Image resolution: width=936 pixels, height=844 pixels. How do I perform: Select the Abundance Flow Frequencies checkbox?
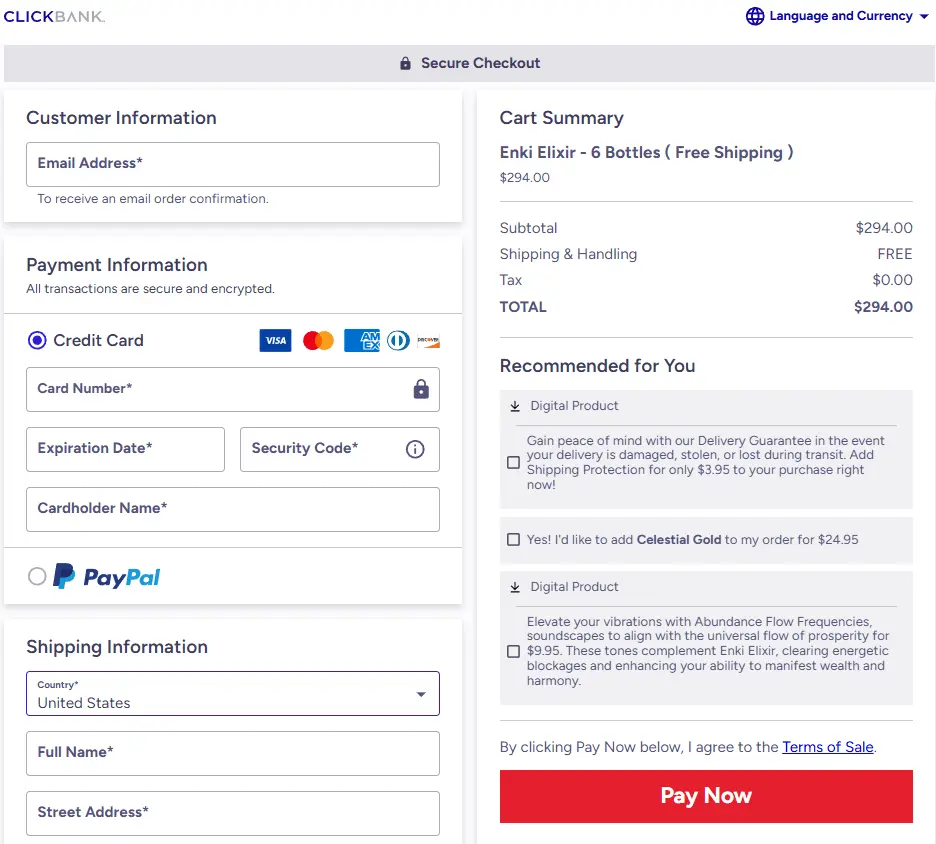pyautogui.click(x=513, y=651)
